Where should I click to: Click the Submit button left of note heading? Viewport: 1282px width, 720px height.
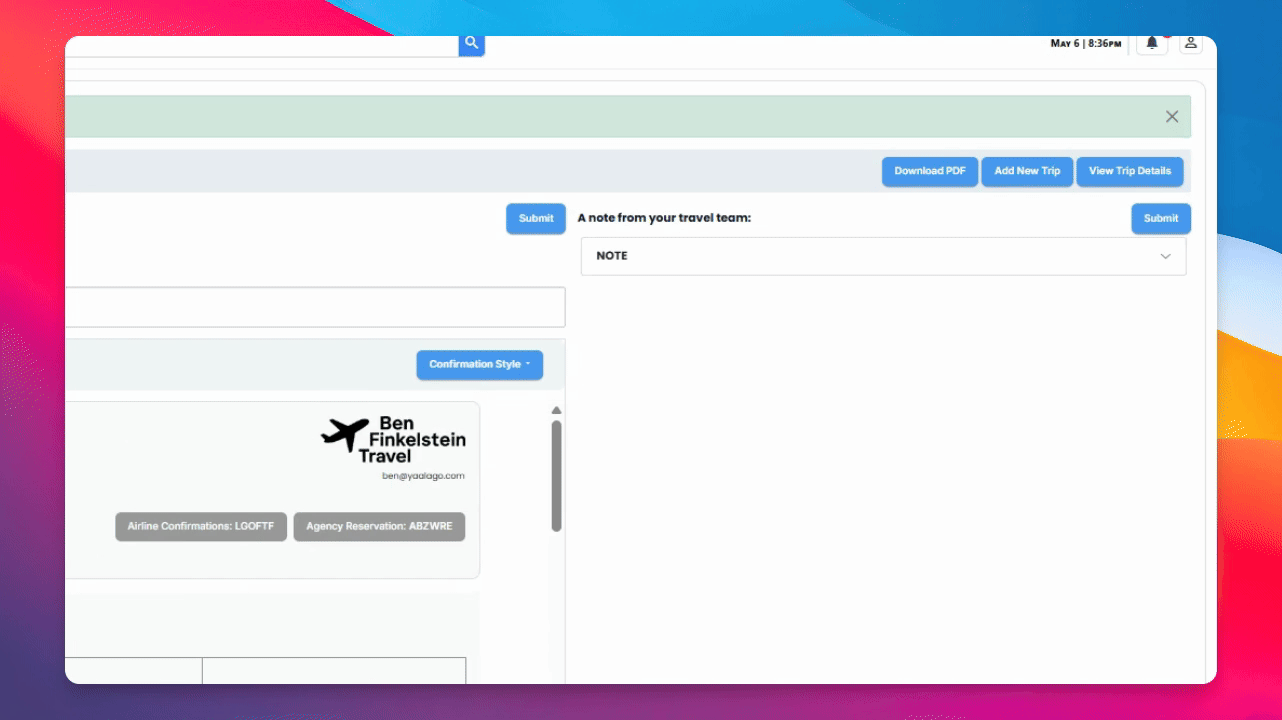[536, 218]
